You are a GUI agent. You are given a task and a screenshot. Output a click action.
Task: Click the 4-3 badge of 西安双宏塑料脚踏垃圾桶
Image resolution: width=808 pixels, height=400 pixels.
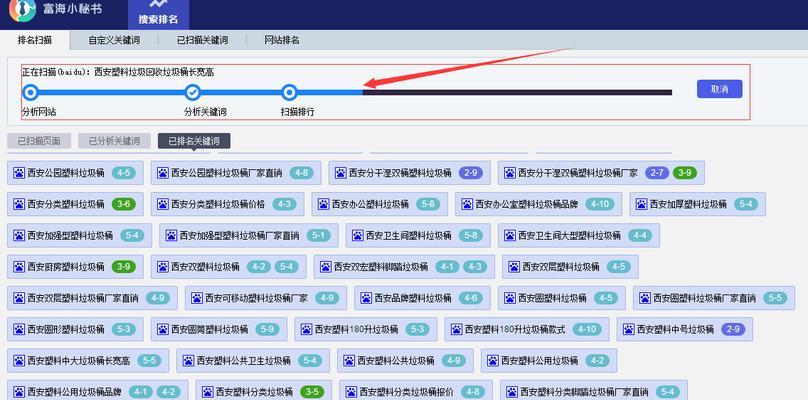tap(475, 266)
